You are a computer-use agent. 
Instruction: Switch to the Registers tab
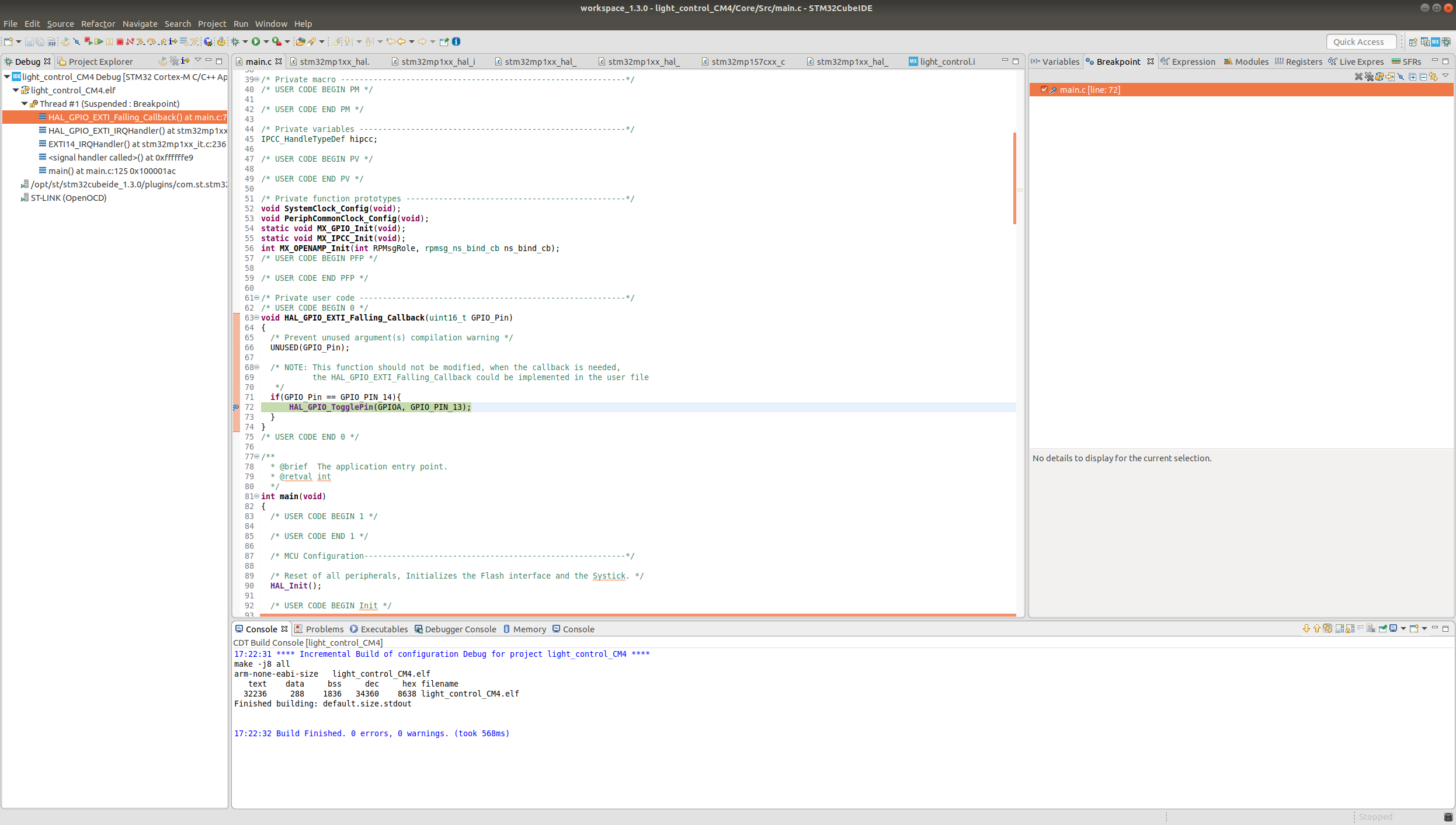[x=1298, y=61]
